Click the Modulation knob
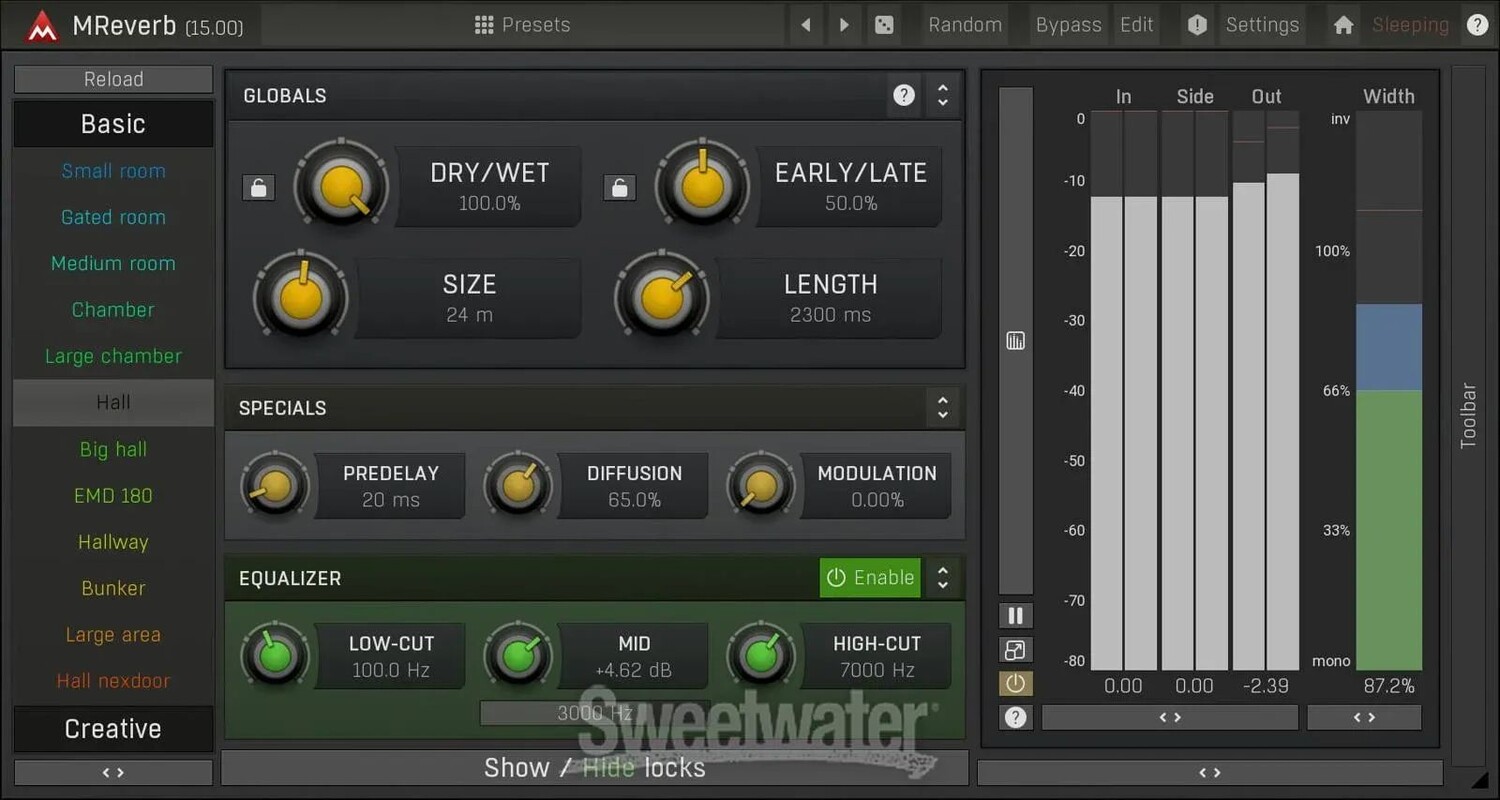Viewport: 1500px width, 800px height. pos(761,485)
